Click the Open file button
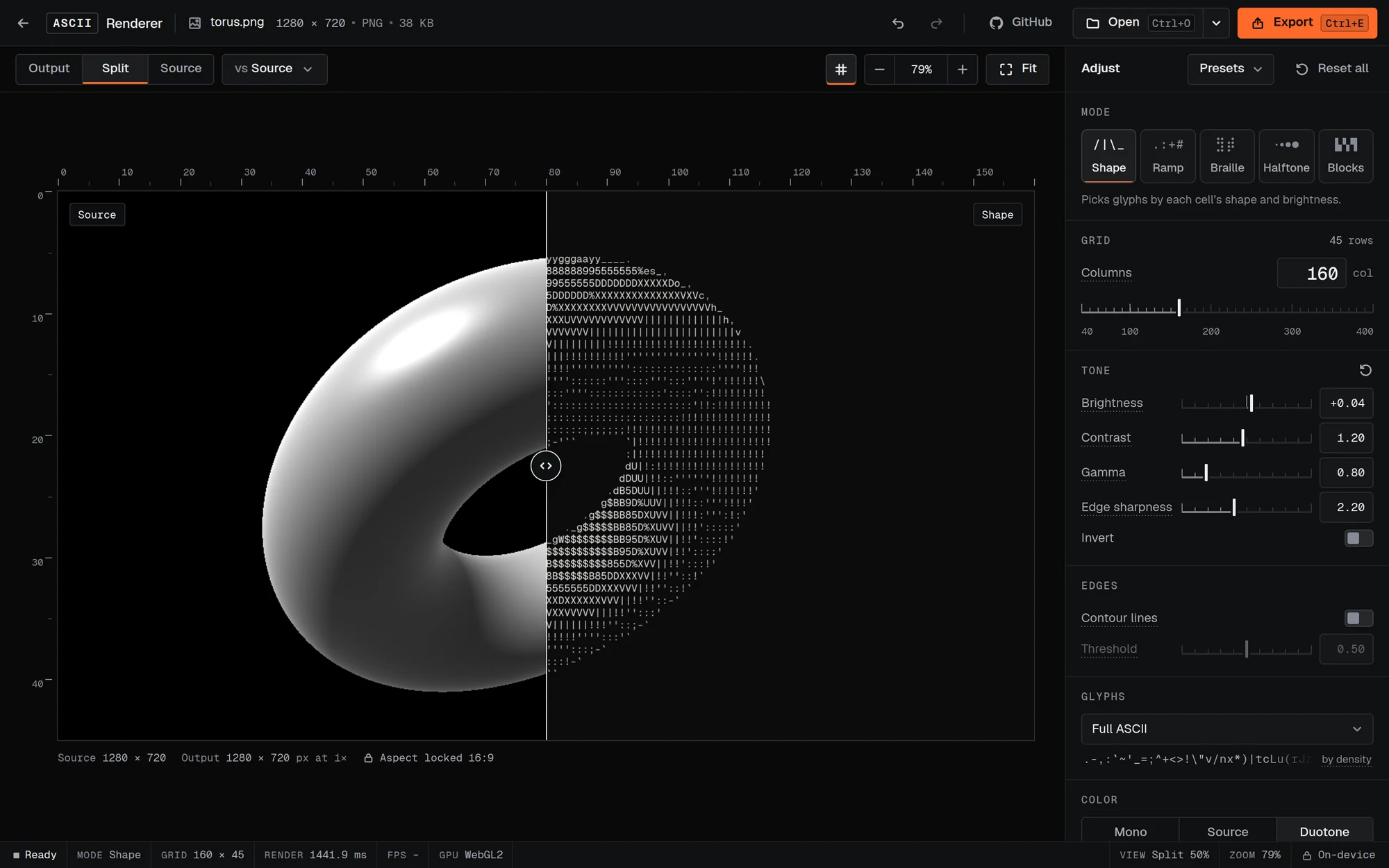The image size is (1389, 868). 1138,23
